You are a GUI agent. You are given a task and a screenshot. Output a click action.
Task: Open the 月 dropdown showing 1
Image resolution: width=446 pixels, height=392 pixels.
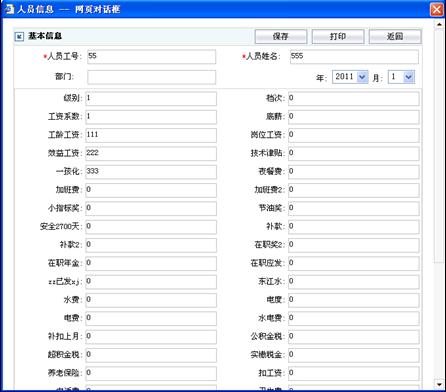click(401, 77)
